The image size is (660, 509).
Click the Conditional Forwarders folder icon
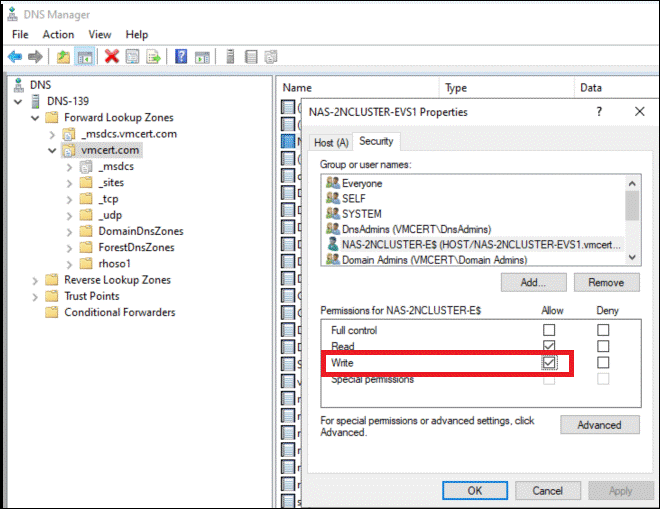click(52, 312)
